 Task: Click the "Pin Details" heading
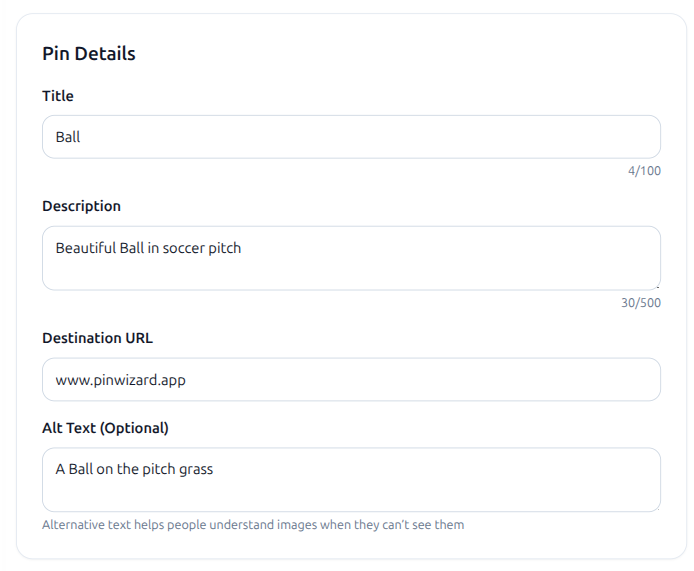(x=89, y=54)
